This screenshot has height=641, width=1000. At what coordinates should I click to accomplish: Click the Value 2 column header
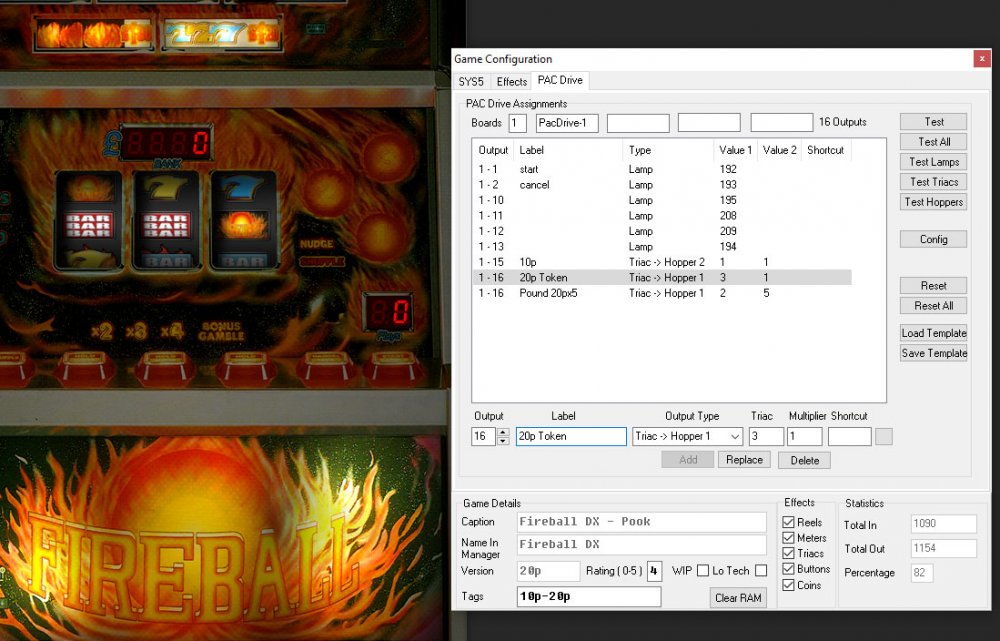779,151
